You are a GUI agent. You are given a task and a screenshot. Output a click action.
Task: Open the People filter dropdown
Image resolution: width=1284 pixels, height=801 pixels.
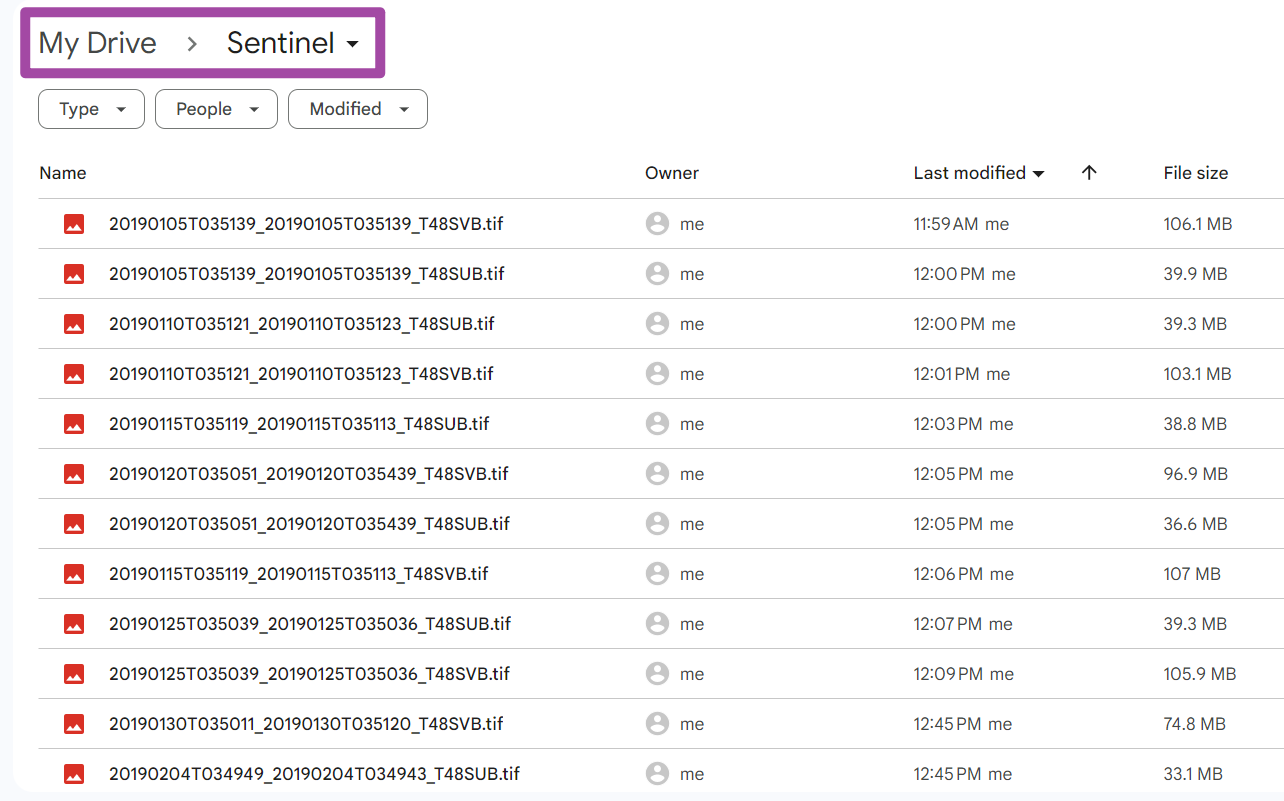[x=216, y=109]
